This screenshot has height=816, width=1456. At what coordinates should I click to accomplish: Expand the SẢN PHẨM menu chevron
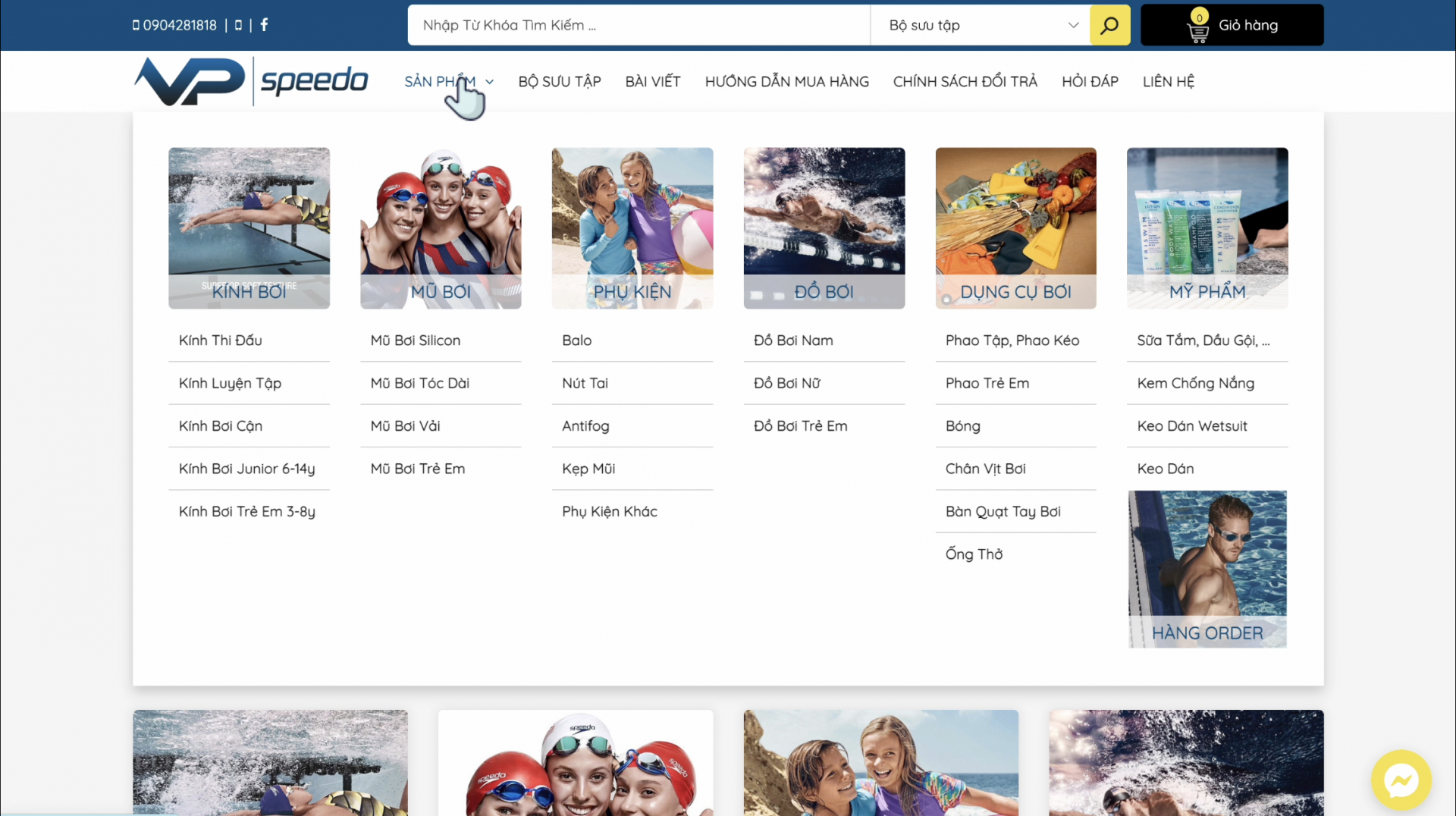point(490,82)
